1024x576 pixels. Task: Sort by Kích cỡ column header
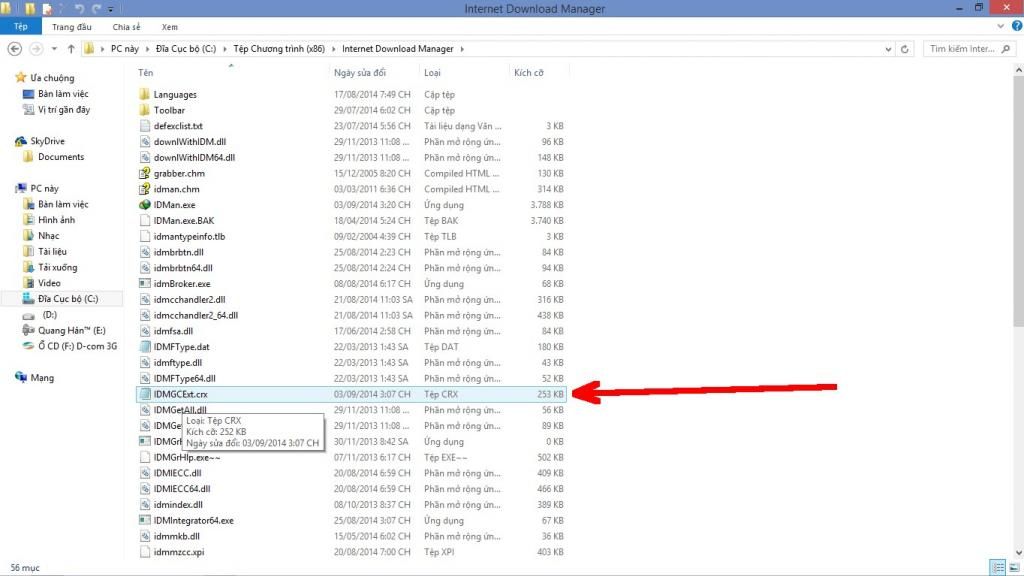(528, 72)
